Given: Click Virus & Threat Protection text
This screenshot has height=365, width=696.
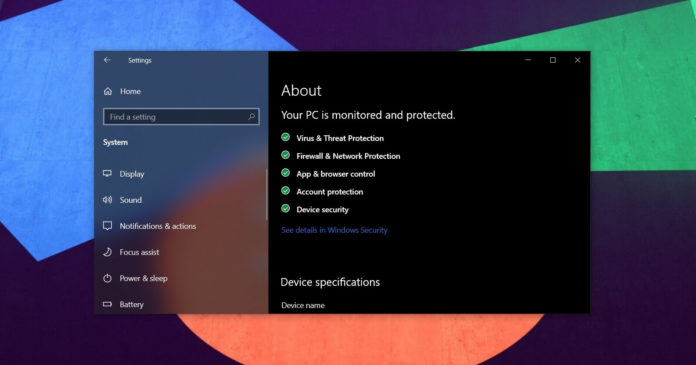Looking at the screenshot, I should point(340,138).
